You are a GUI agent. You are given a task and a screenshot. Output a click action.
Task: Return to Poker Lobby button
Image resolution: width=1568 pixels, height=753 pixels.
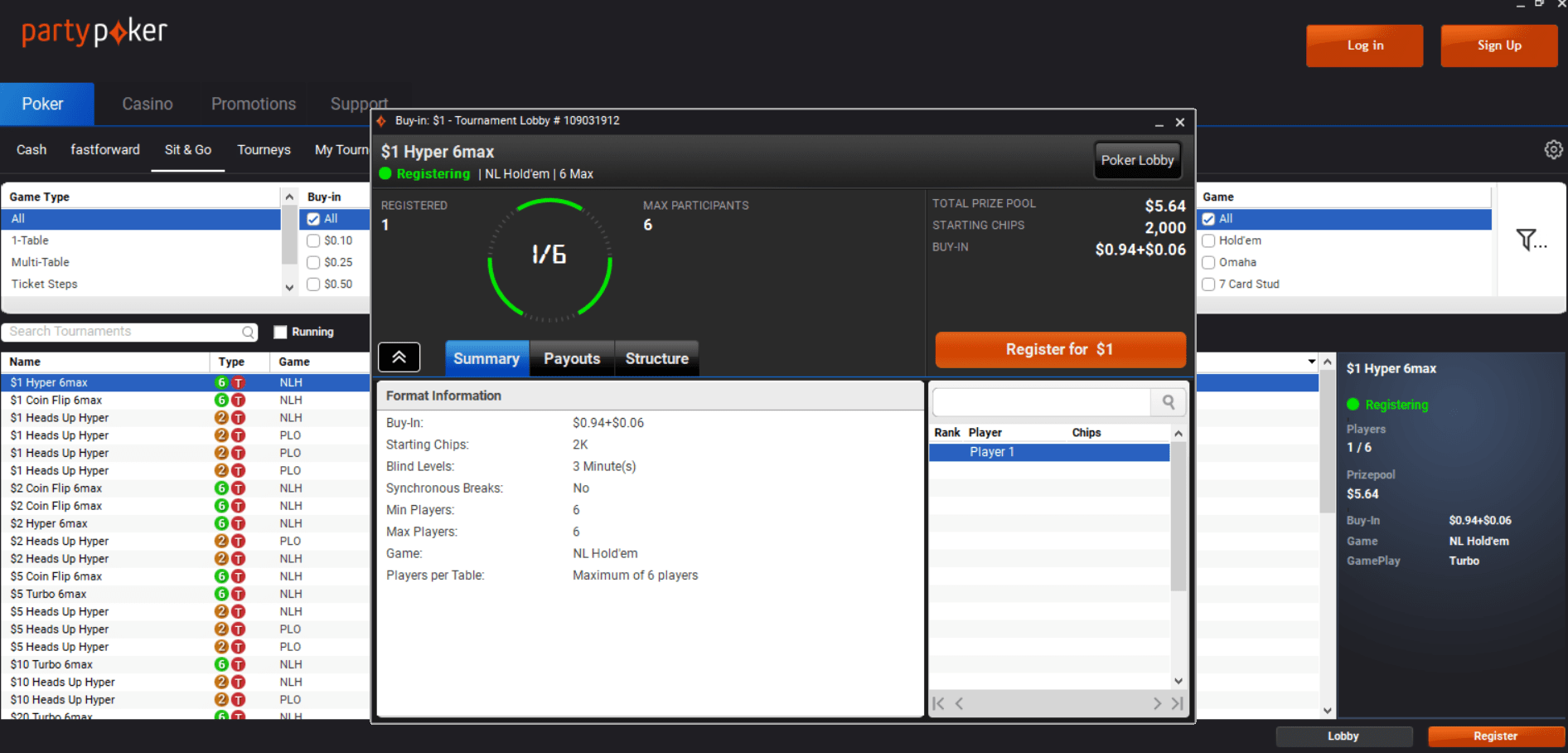point(1137,160)
